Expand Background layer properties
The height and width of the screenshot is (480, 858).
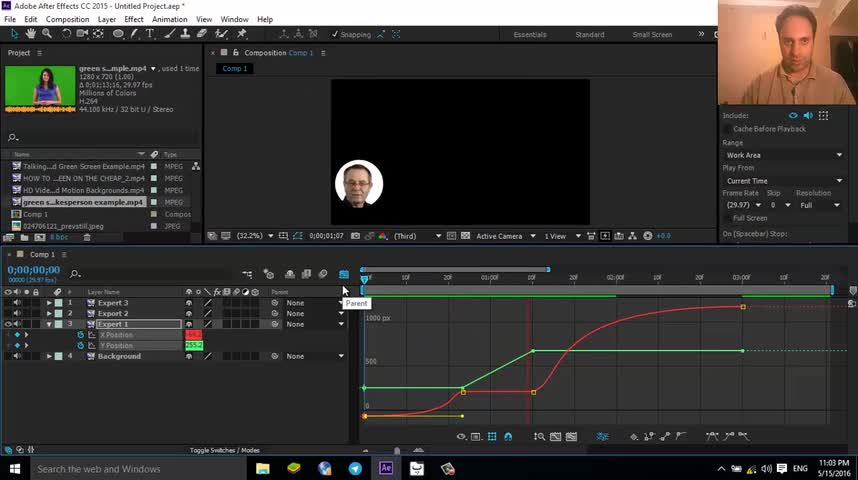[49, 356]
